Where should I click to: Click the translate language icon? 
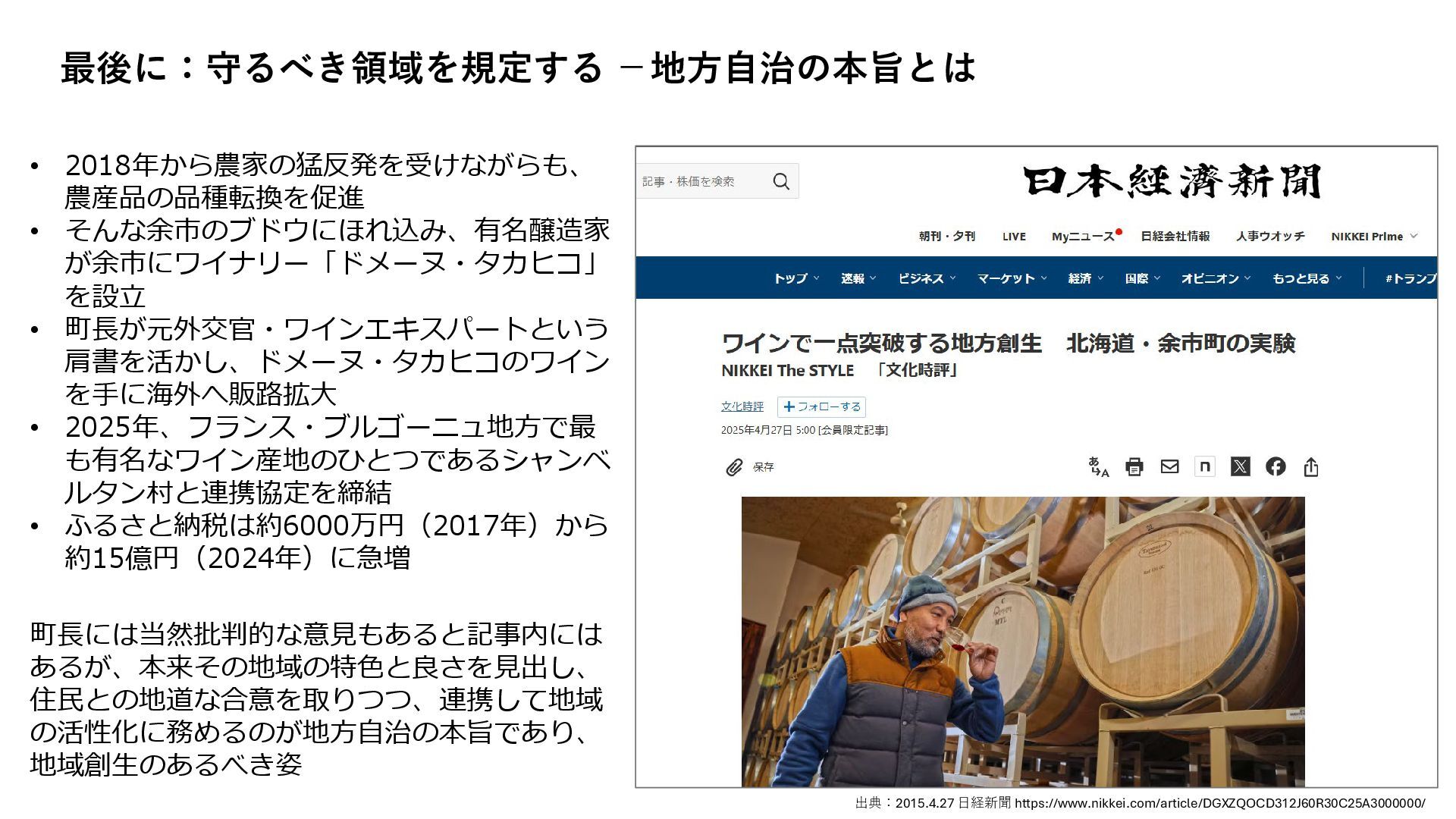click(1098, 466)
